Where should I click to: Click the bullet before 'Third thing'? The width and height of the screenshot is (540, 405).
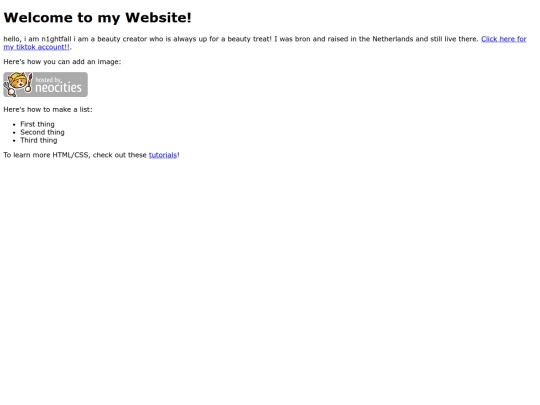coord(14,141)
